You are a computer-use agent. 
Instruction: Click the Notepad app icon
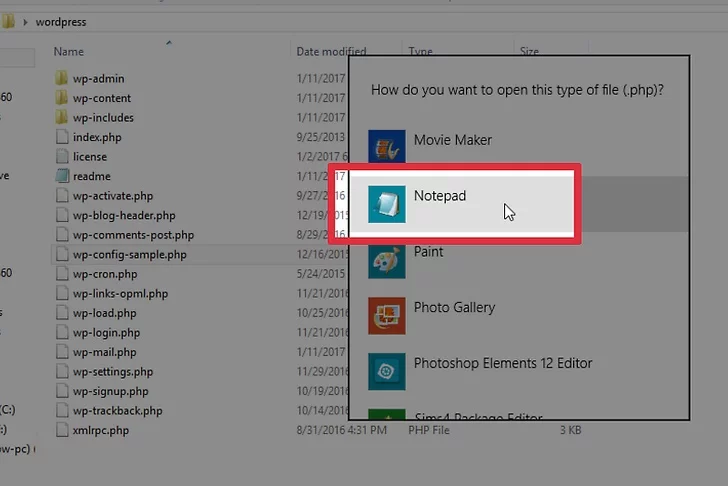point(386,203)
